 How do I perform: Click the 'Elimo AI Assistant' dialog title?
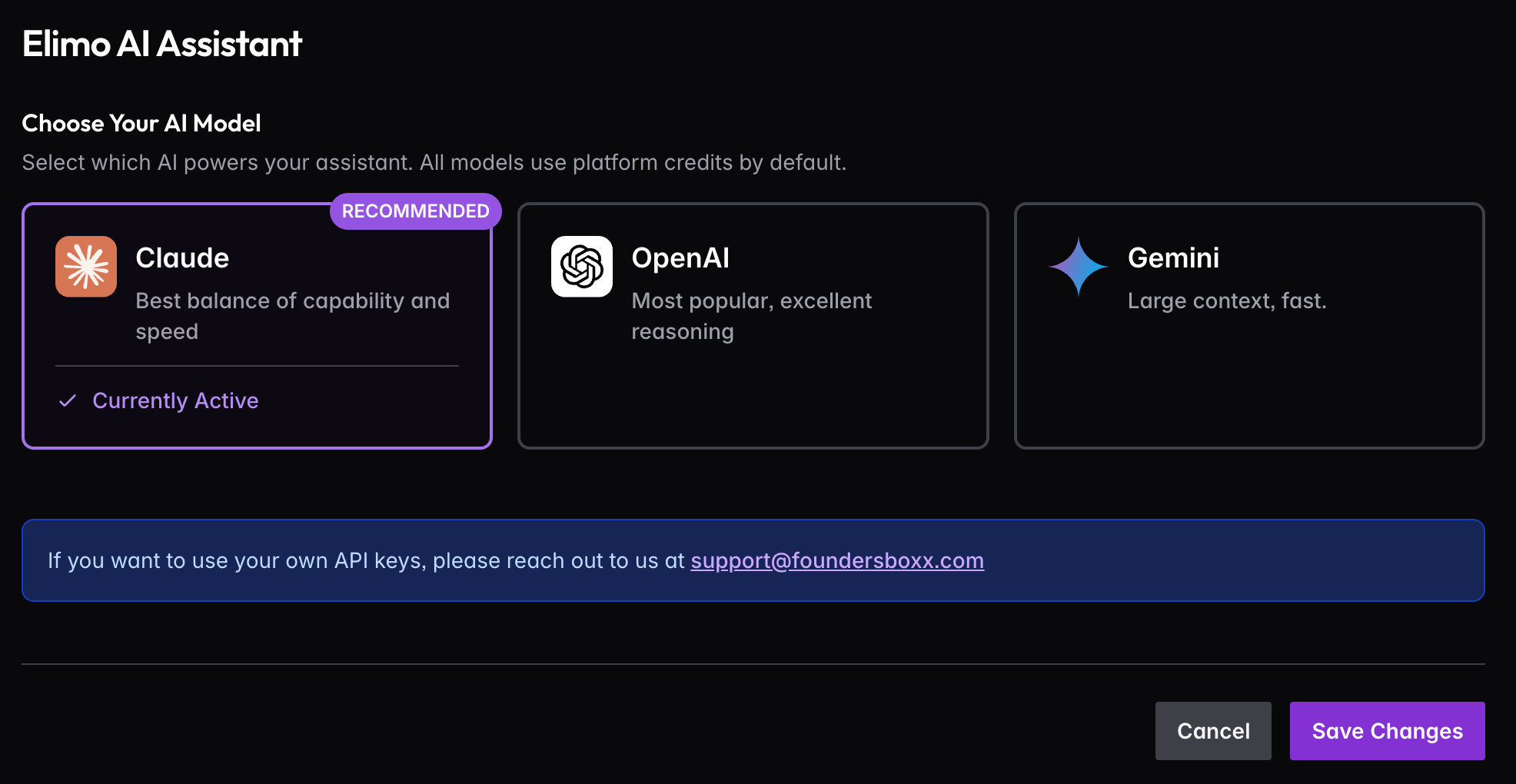(x=162, y=44)
